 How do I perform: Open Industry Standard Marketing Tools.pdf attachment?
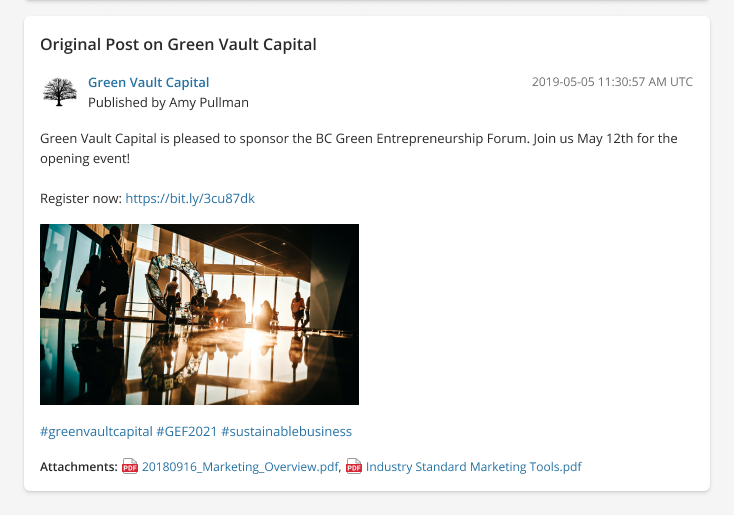pyautogui.click(x=474, y=467)
